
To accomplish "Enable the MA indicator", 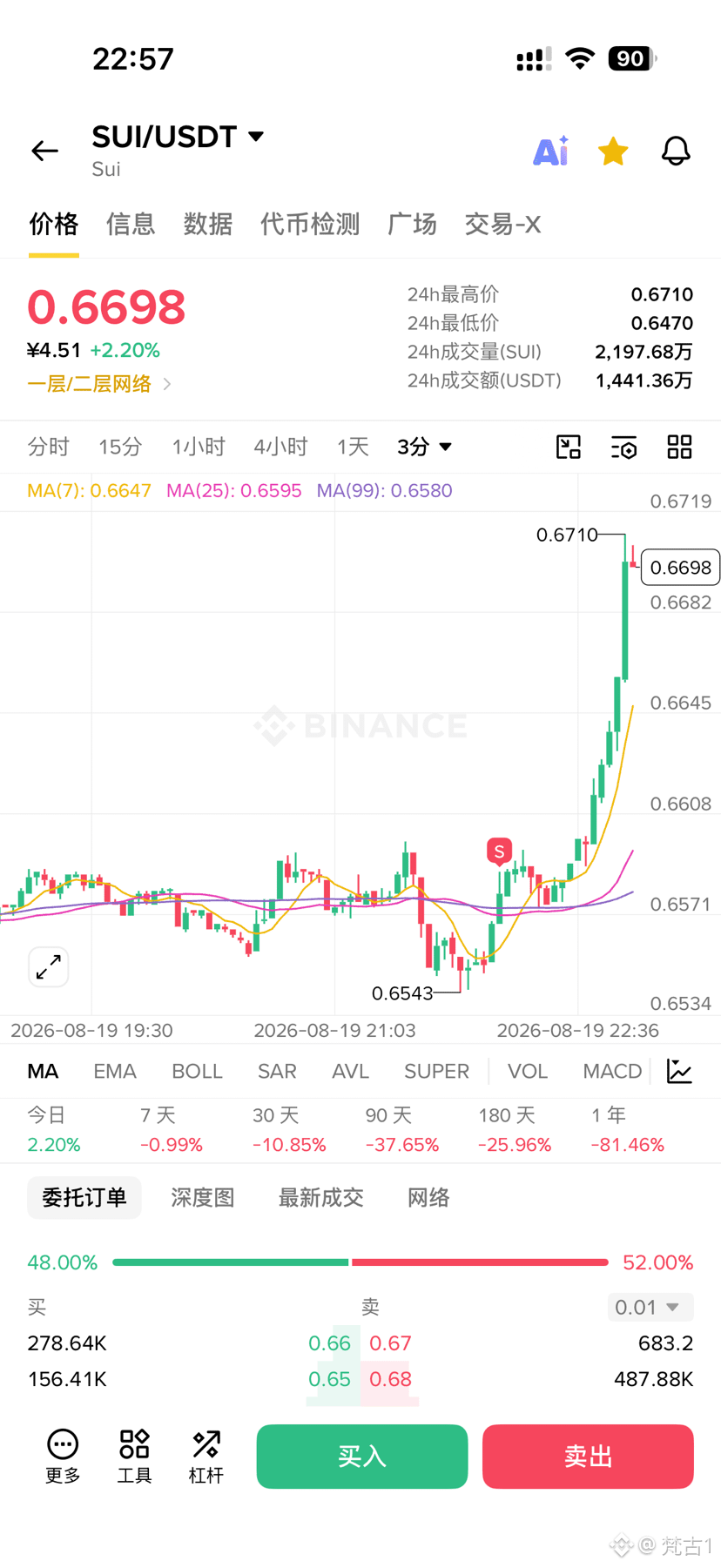I will pyautogui.click(x=43, y=1071).
